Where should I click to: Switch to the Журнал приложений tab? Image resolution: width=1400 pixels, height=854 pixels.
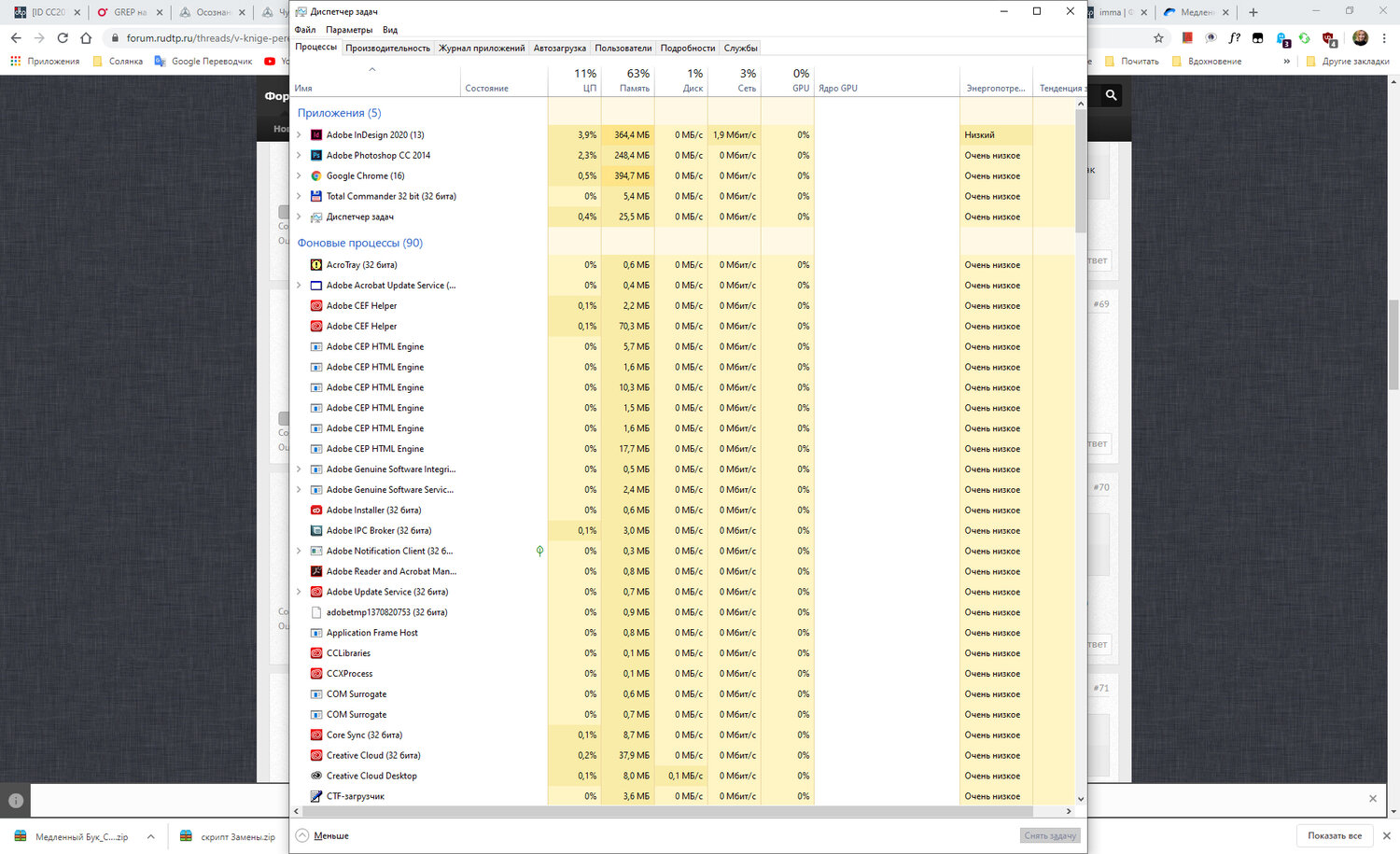coord(482,49)
